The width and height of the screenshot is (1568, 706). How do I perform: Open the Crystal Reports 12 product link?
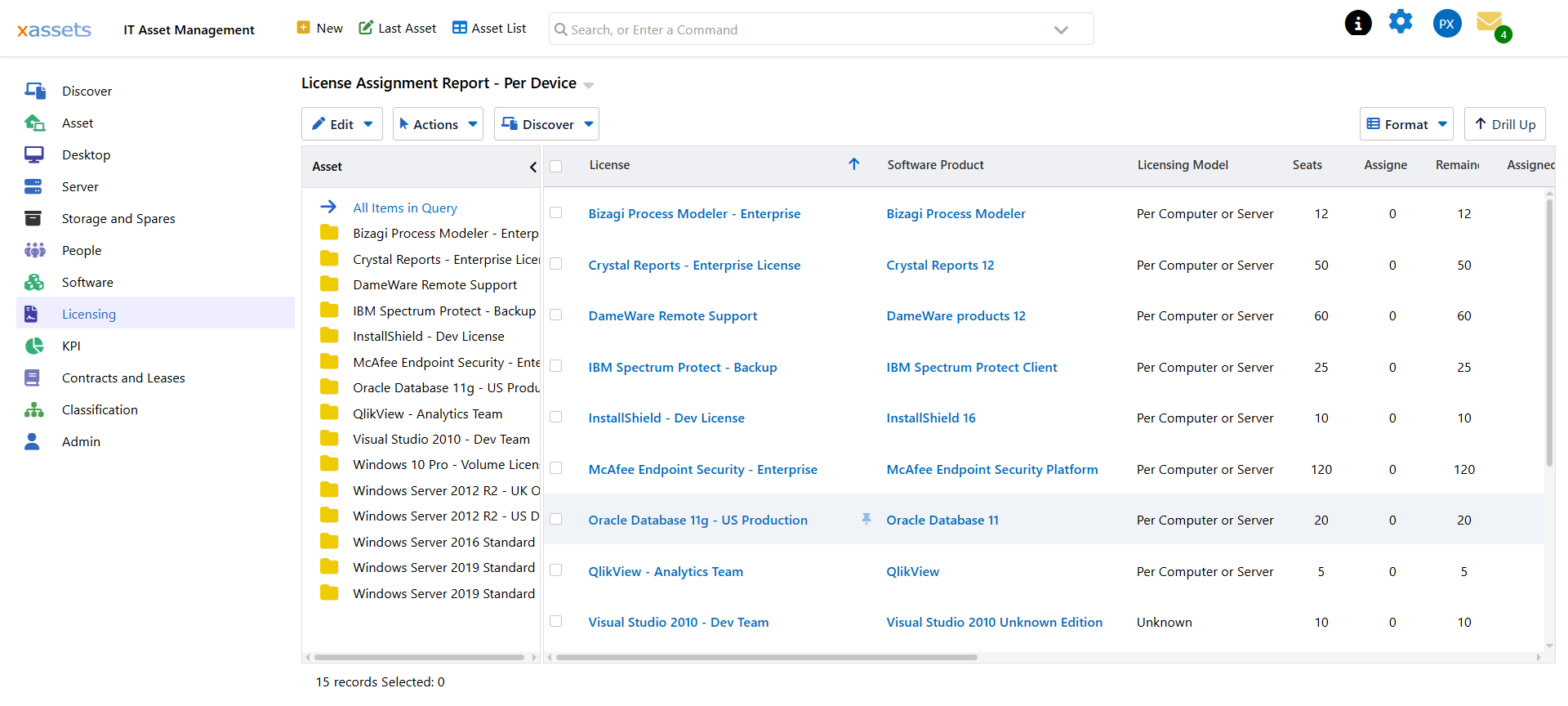point(940,265)
